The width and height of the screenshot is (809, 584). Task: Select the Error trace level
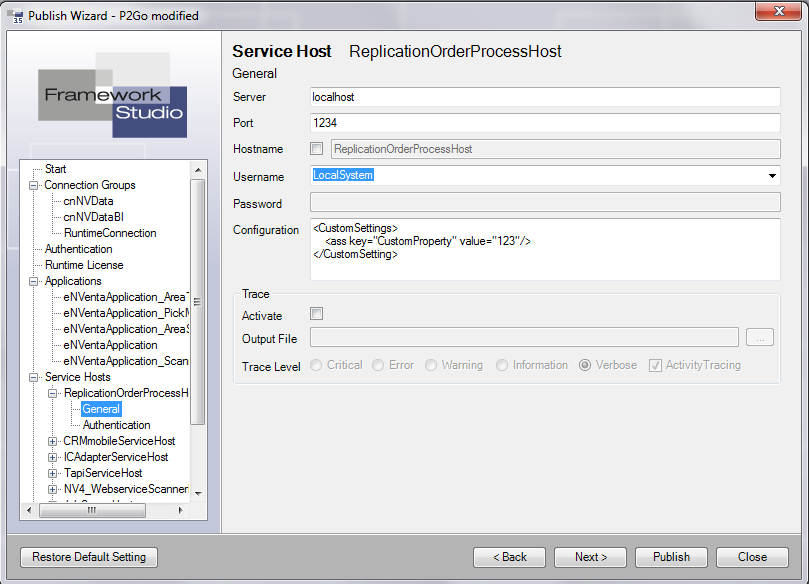tap(378, 365)
